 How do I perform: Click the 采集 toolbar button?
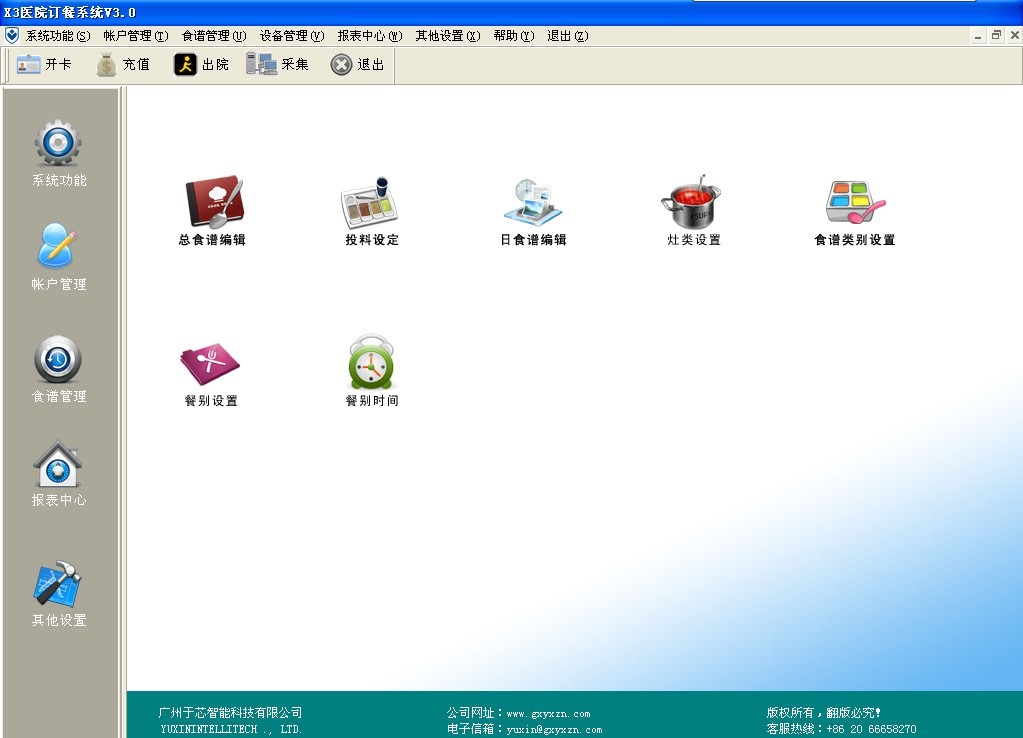pos(278,65)
